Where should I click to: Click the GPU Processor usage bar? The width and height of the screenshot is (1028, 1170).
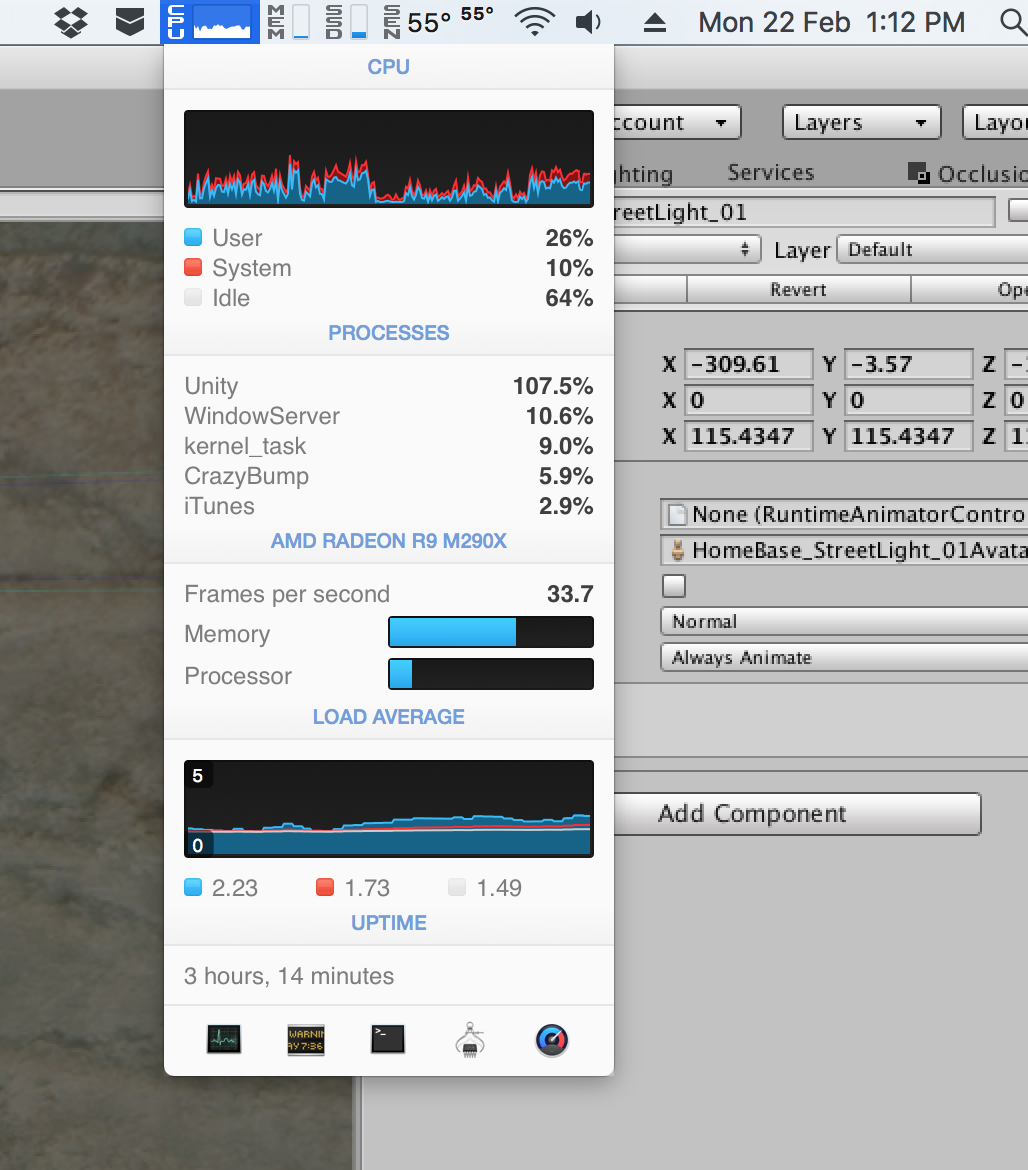(x=491, y=674)
